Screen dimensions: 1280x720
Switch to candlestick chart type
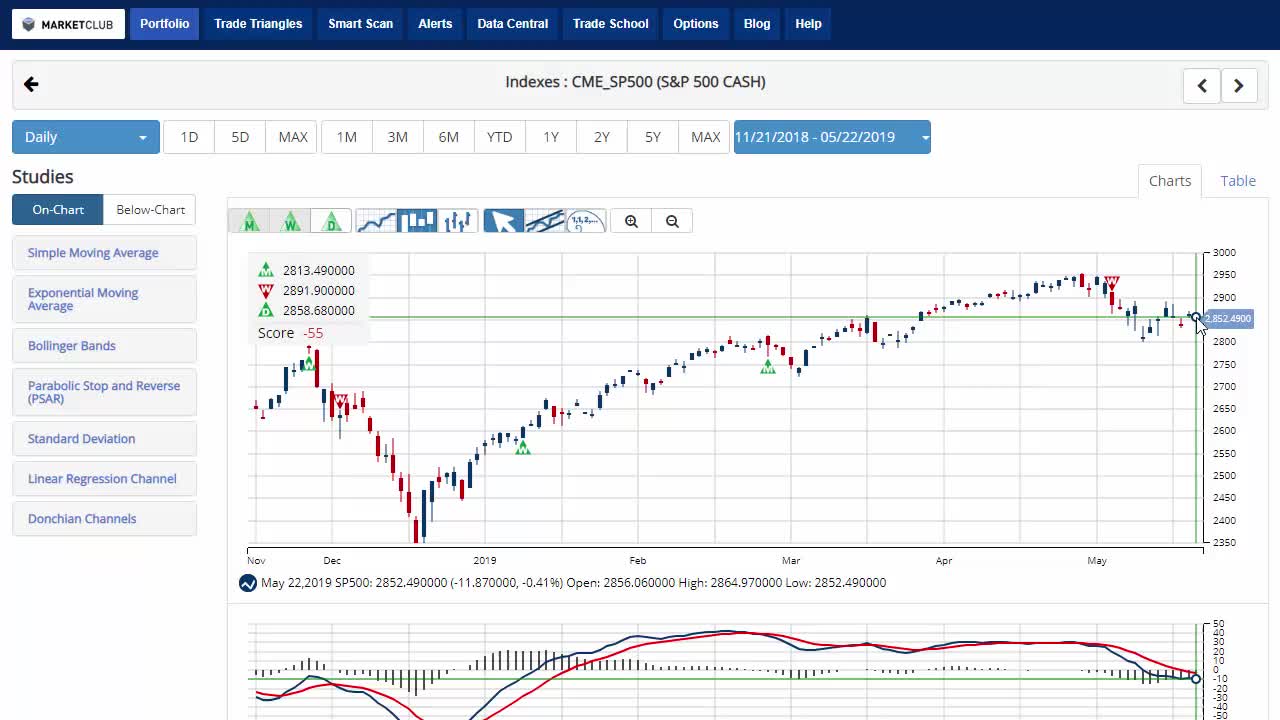[x=417, y=221]
